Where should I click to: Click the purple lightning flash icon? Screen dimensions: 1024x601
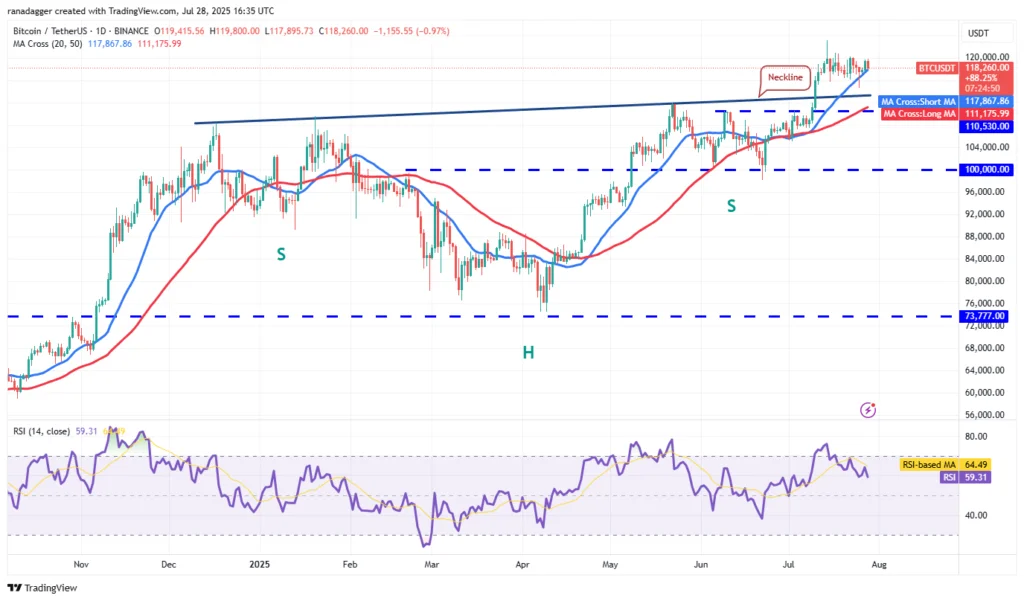[867, 410]
